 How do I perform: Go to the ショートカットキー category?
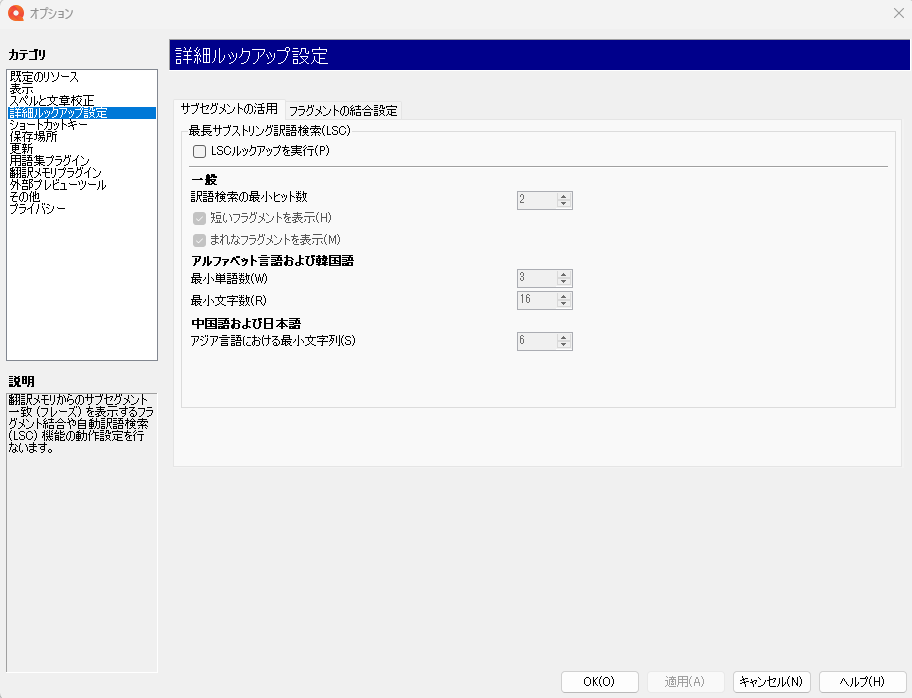click(49, 125)
